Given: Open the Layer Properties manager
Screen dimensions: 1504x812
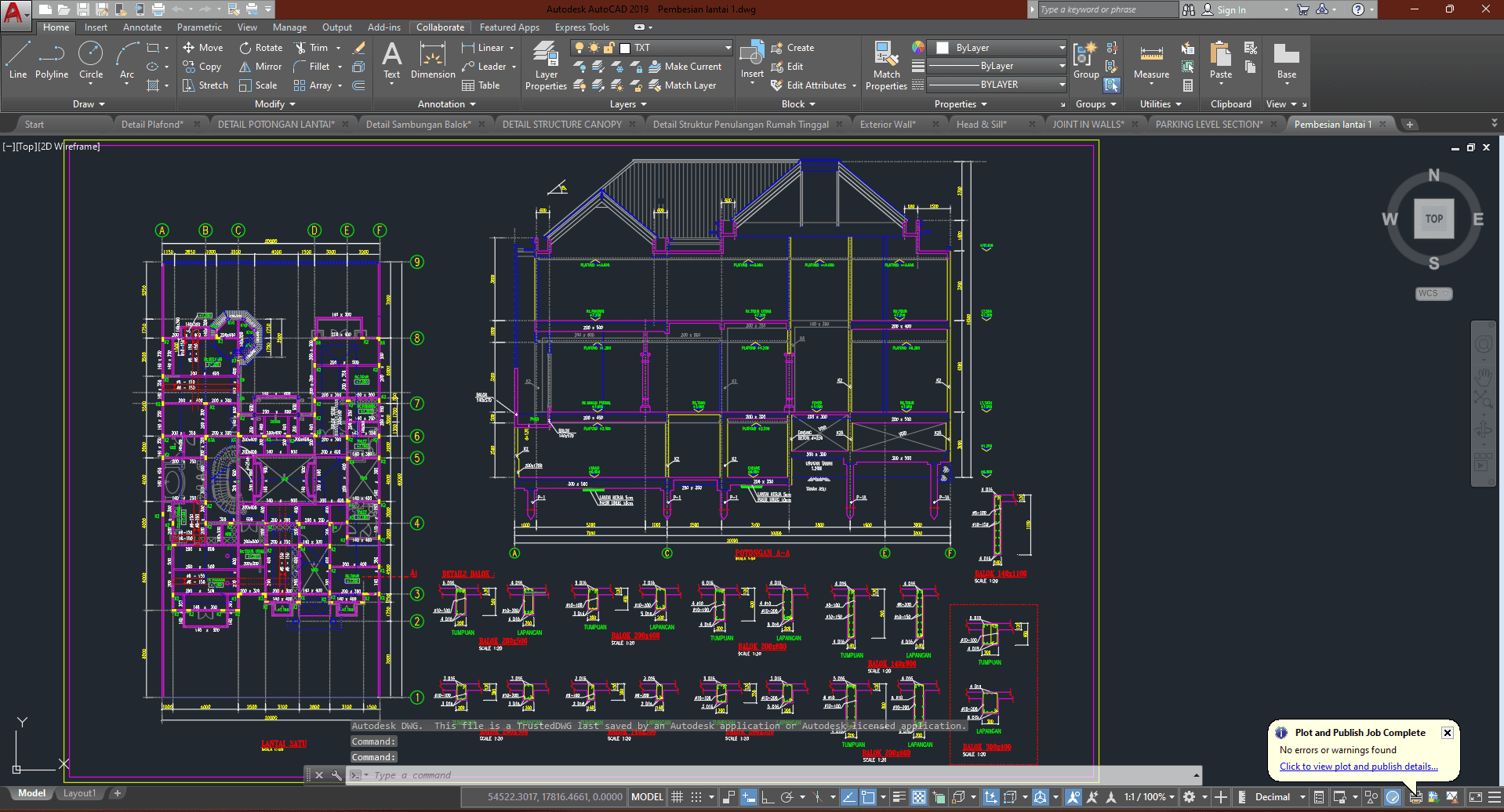Looking at the screenshot, I should (546, 66).
